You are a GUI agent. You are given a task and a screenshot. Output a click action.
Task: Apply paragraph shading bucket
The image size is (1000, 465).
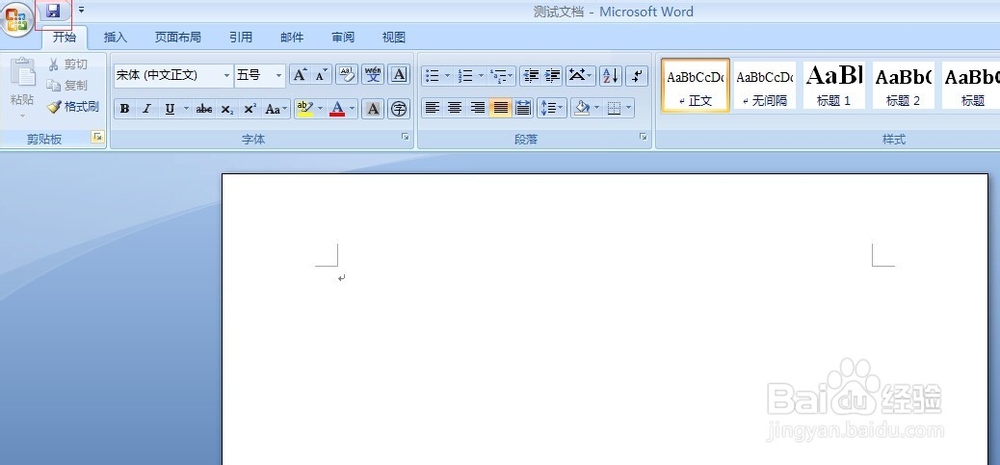pyautogui.click(x=581, y=108)
